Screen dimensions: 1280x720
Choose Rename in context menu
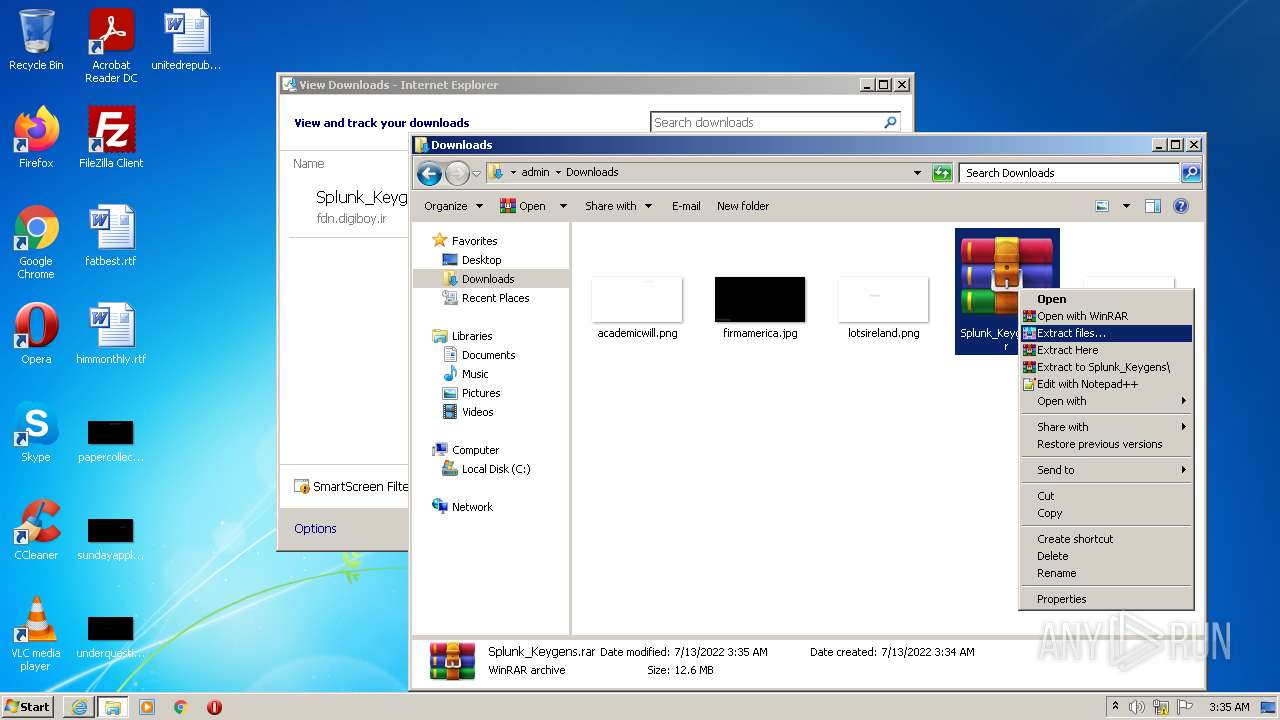[x=1106, y=573]
